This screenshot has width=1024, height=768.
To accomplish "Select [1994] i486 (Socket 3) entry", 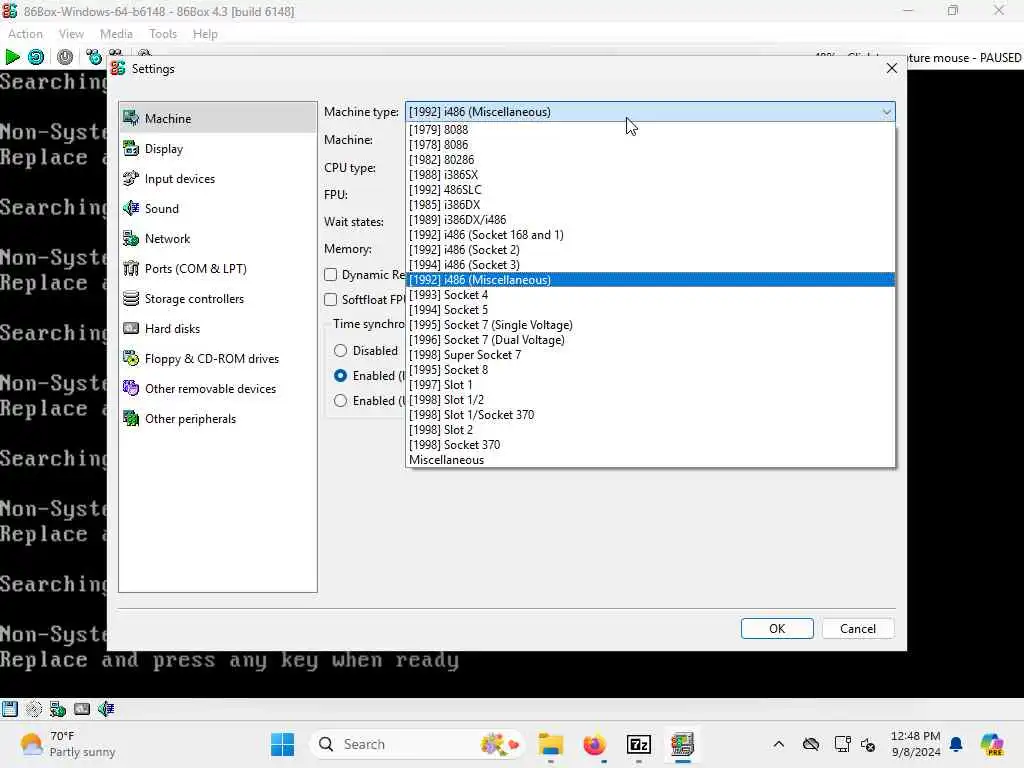I will click(650, 265).
